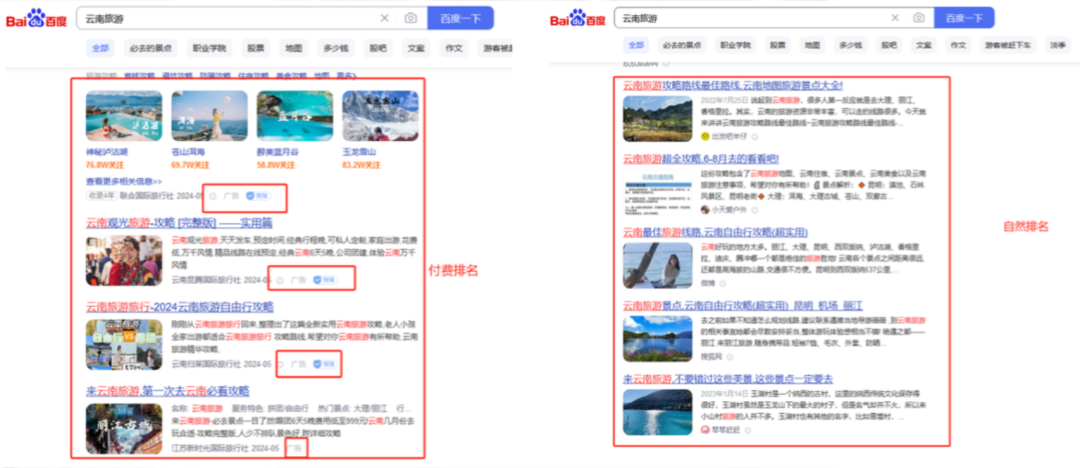Open camera image search, left screenshot
The height and width of the screenshot is (468, 1080).
tap(411, 18)
